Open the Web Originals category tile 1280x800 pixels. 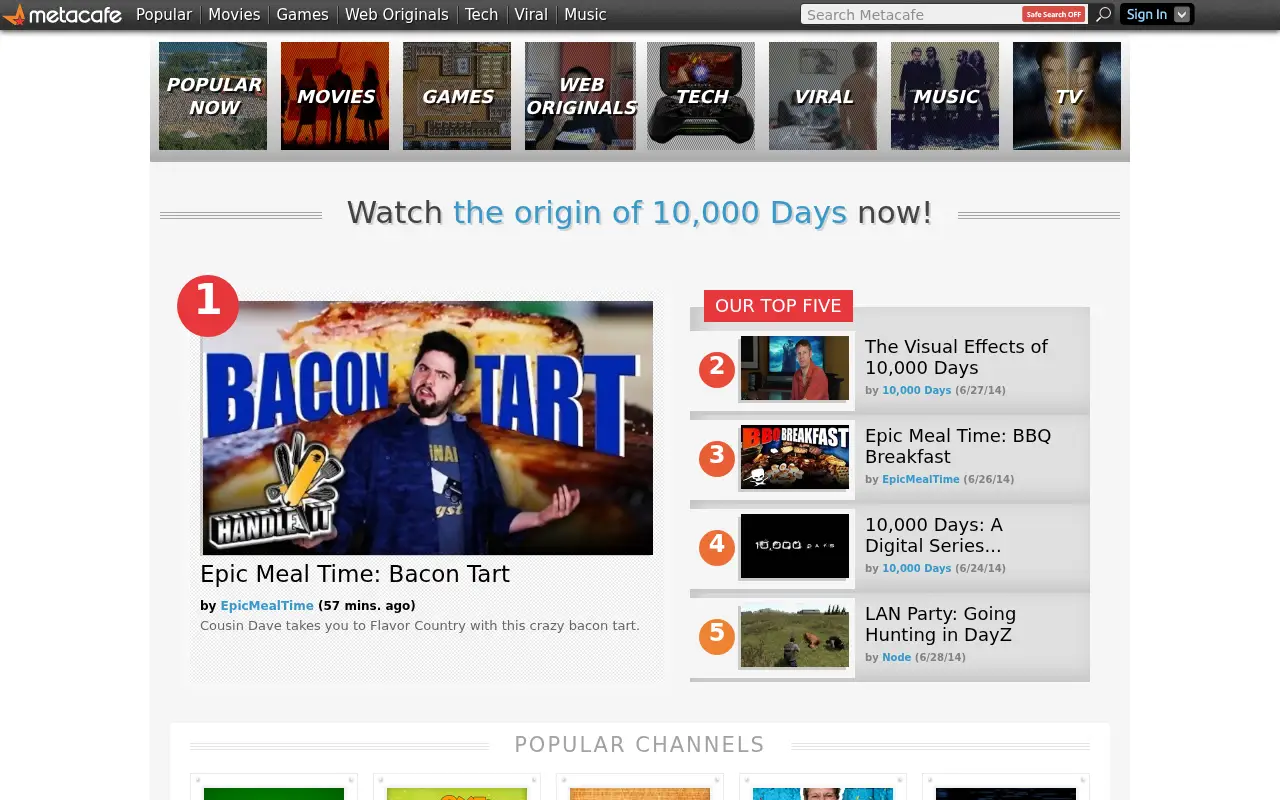(x=580, y=96)
